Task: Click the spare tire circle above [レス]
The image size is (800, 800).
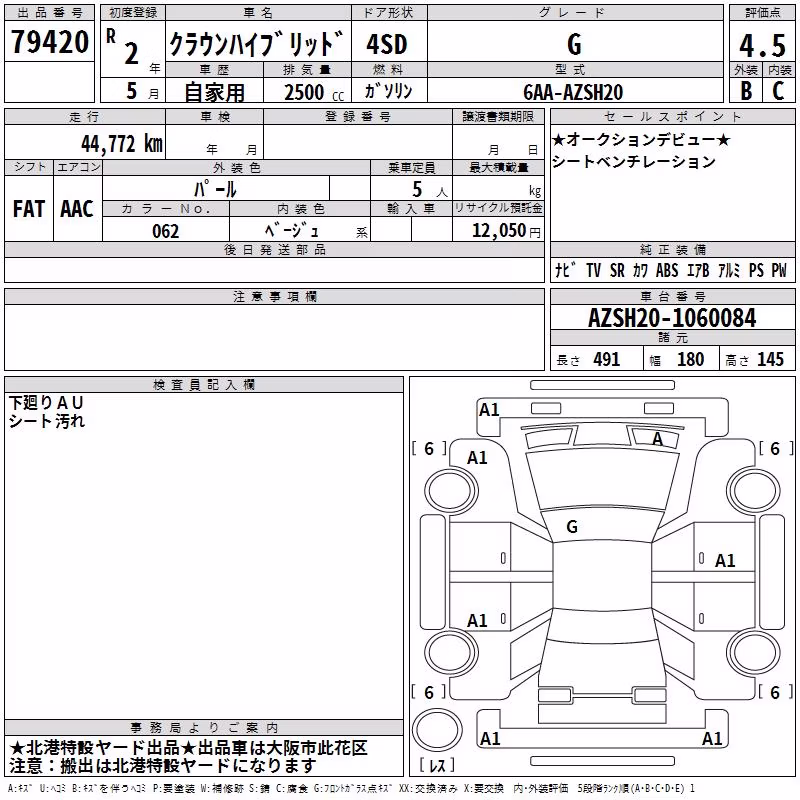Action: (437, 730)
